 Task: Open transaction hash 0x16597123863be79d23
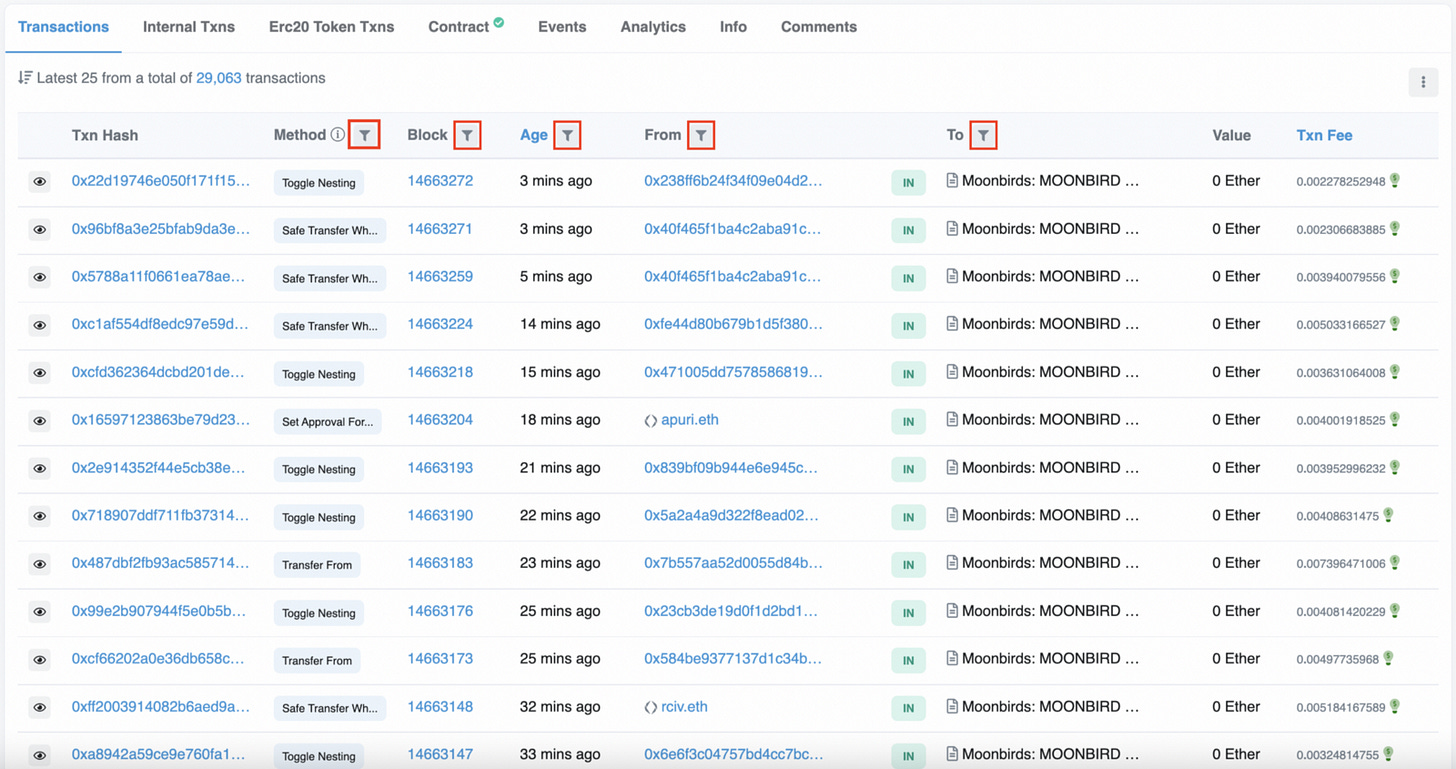[161, 420]
